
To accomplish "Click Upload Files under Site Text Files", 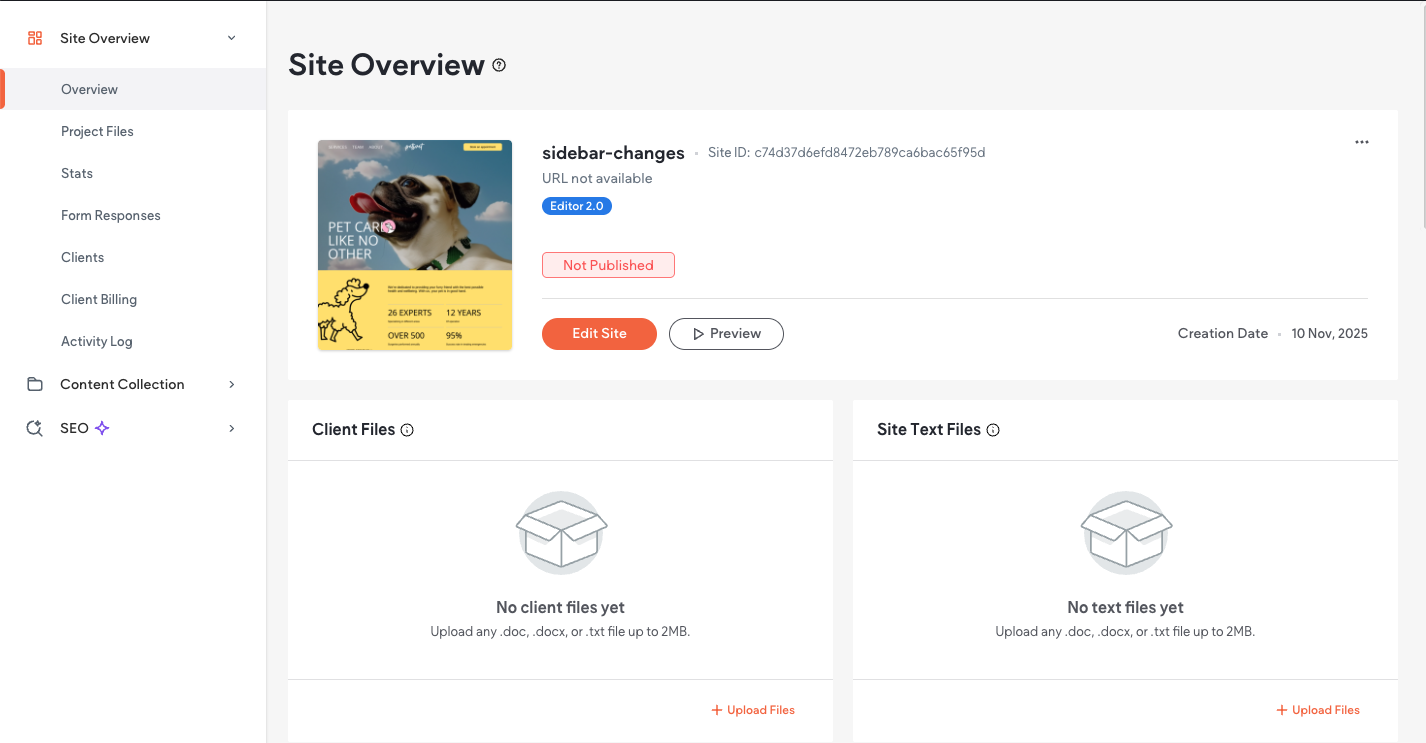I will coord(1318,710).
